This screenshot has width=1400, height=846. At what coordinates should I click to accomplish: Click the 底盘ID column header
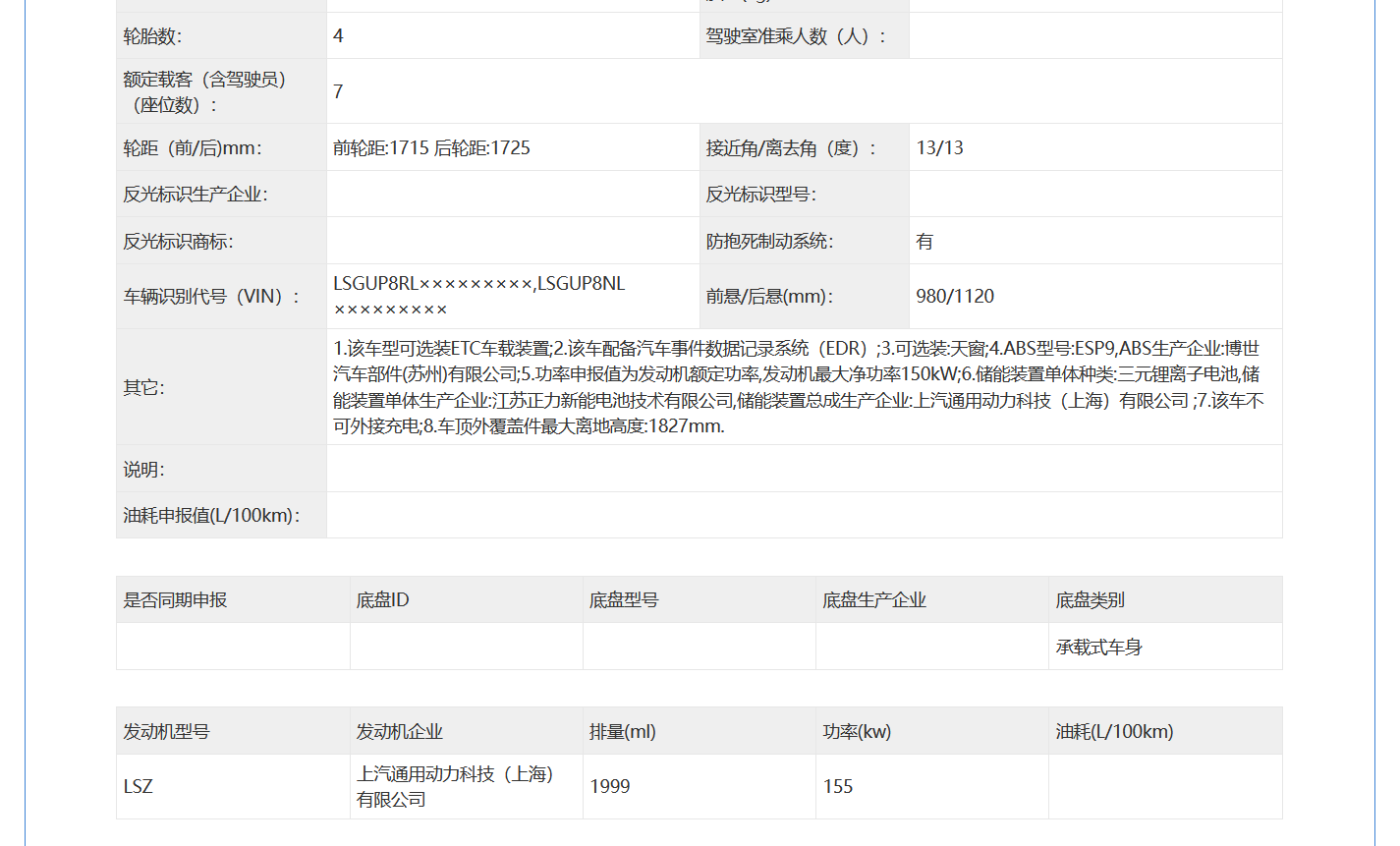tap(382, 600)
